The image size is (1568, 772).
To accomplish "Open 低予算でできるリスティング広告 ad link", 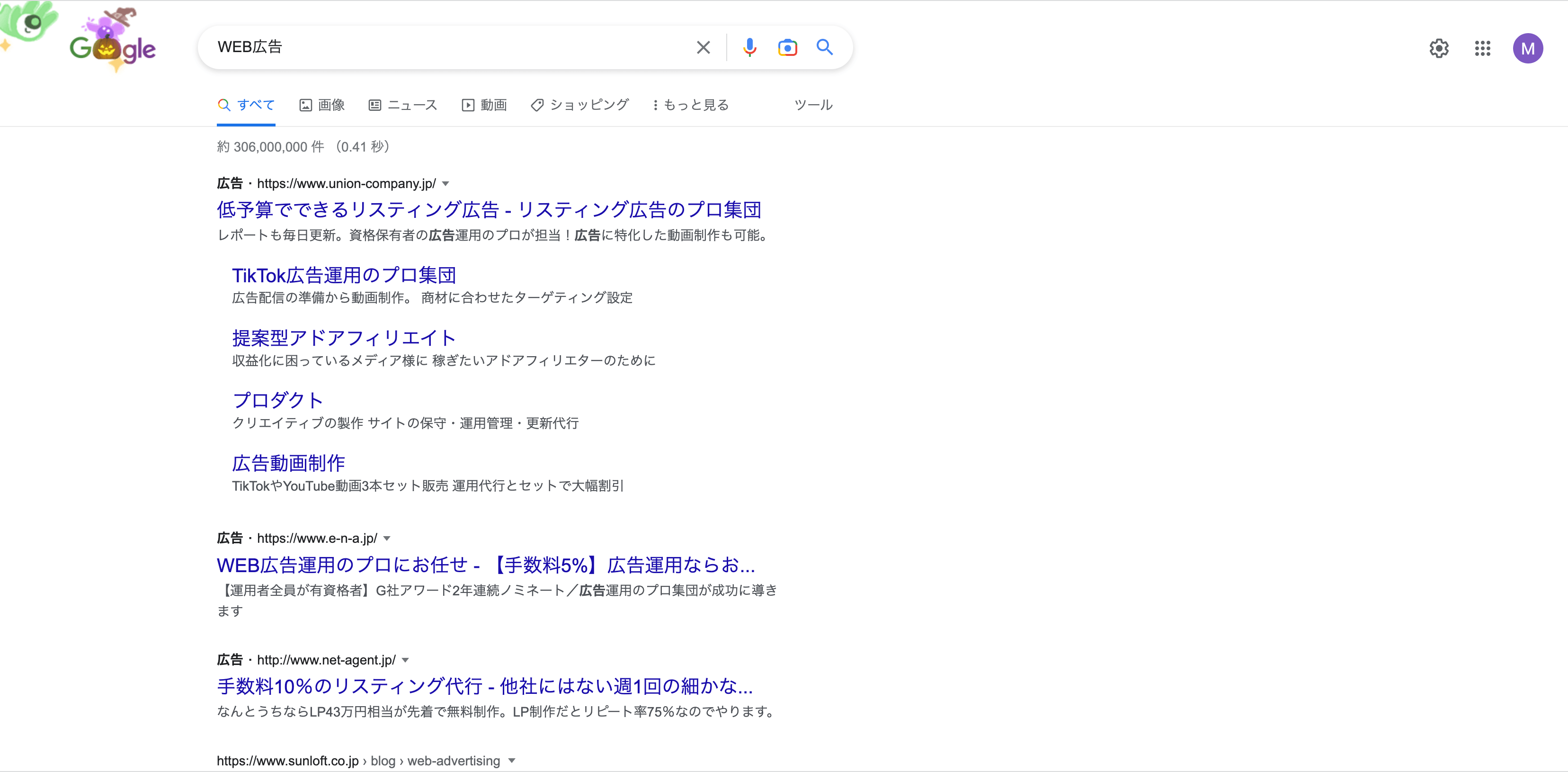I will [489, 209].
